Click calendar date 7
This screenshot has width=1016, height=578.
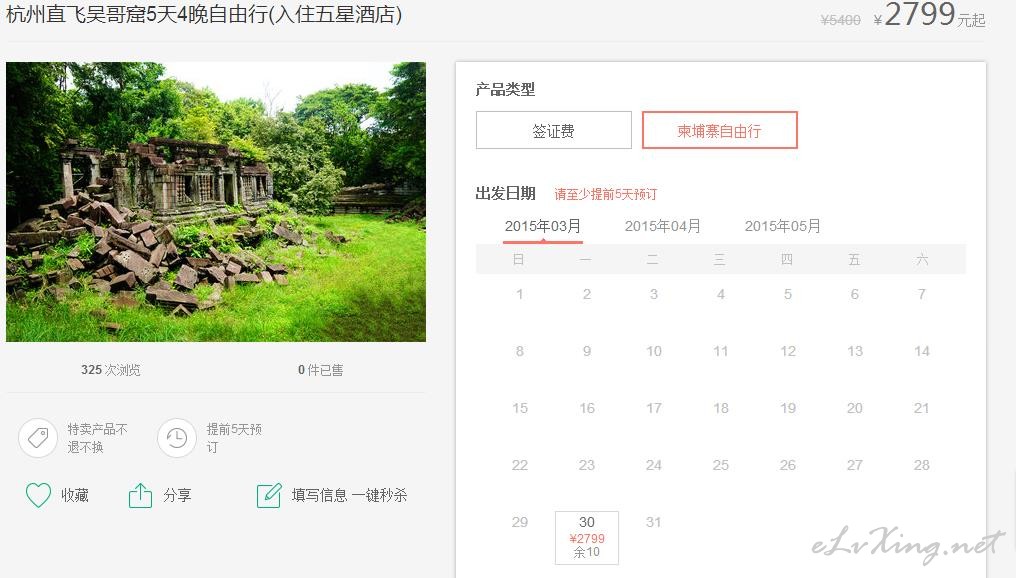(922, 294)
